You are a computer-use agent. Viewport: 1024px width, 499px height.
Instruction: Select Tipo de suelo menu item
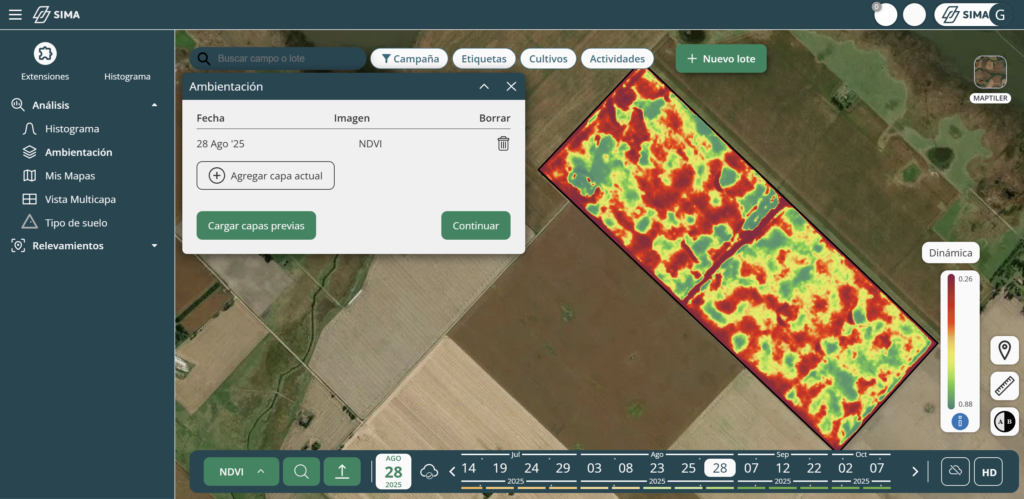pyautogui.click(x=75, y=223)
